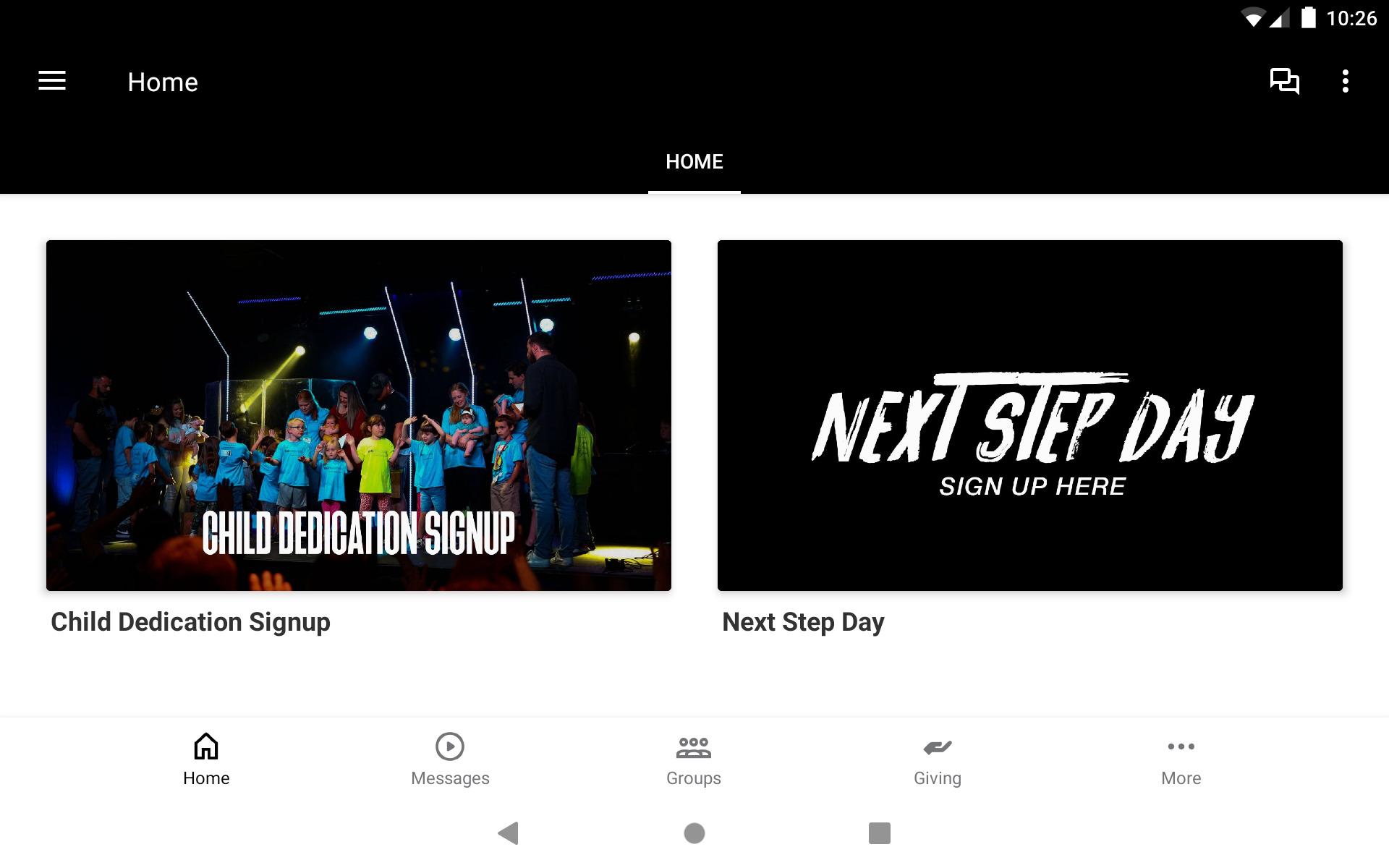This screenshot has width=1389, height=868.
Task: Tap the Home house icon in bottom bar
Action: click(206, 746)
